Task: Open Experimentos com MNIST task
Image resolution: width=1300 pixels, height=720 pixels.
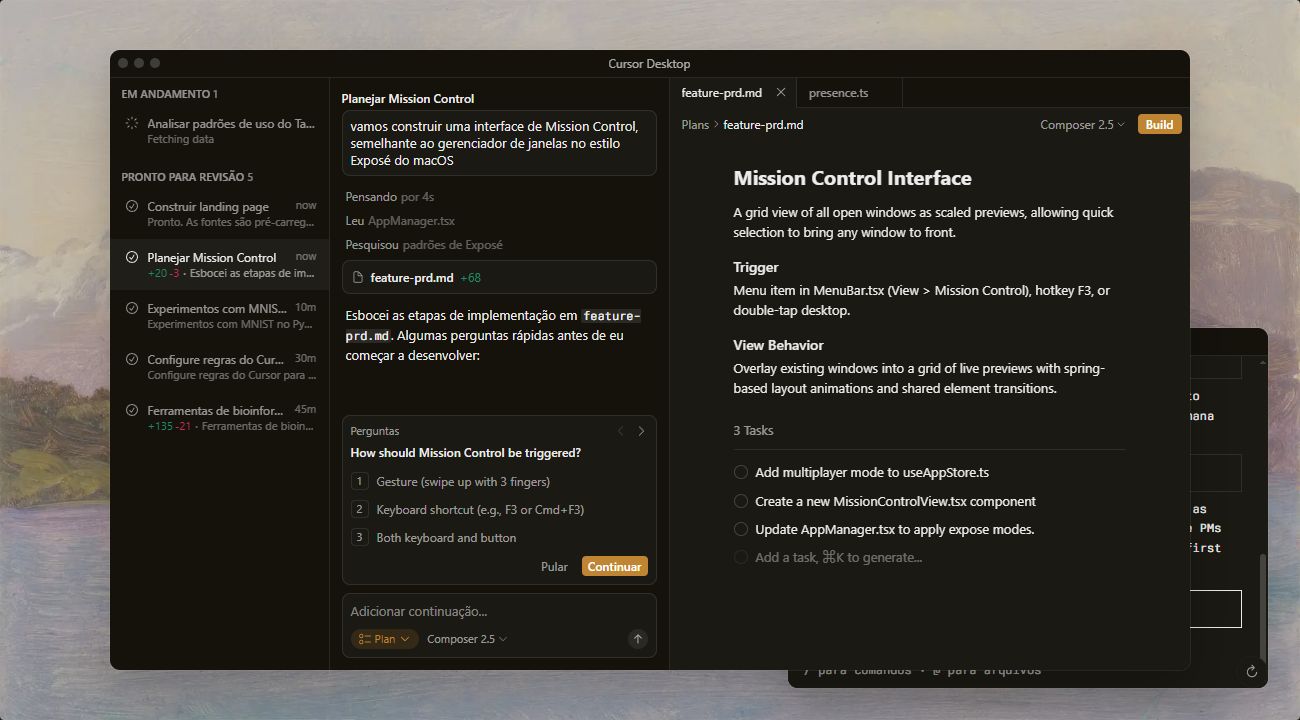Action: coord(220,315)
